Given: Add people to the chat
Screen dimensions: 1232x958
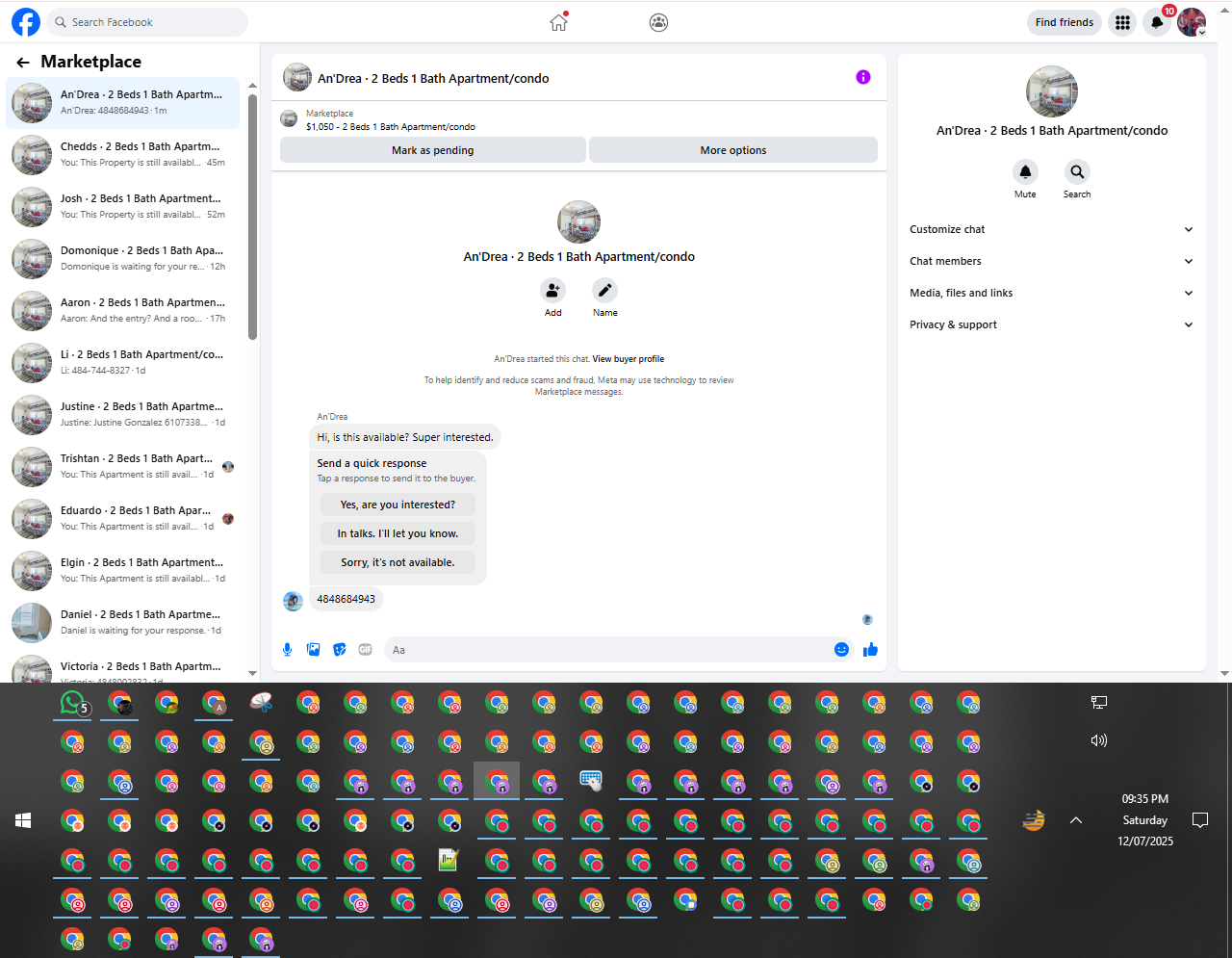Looking at the screenshot, I should point(552,290).
